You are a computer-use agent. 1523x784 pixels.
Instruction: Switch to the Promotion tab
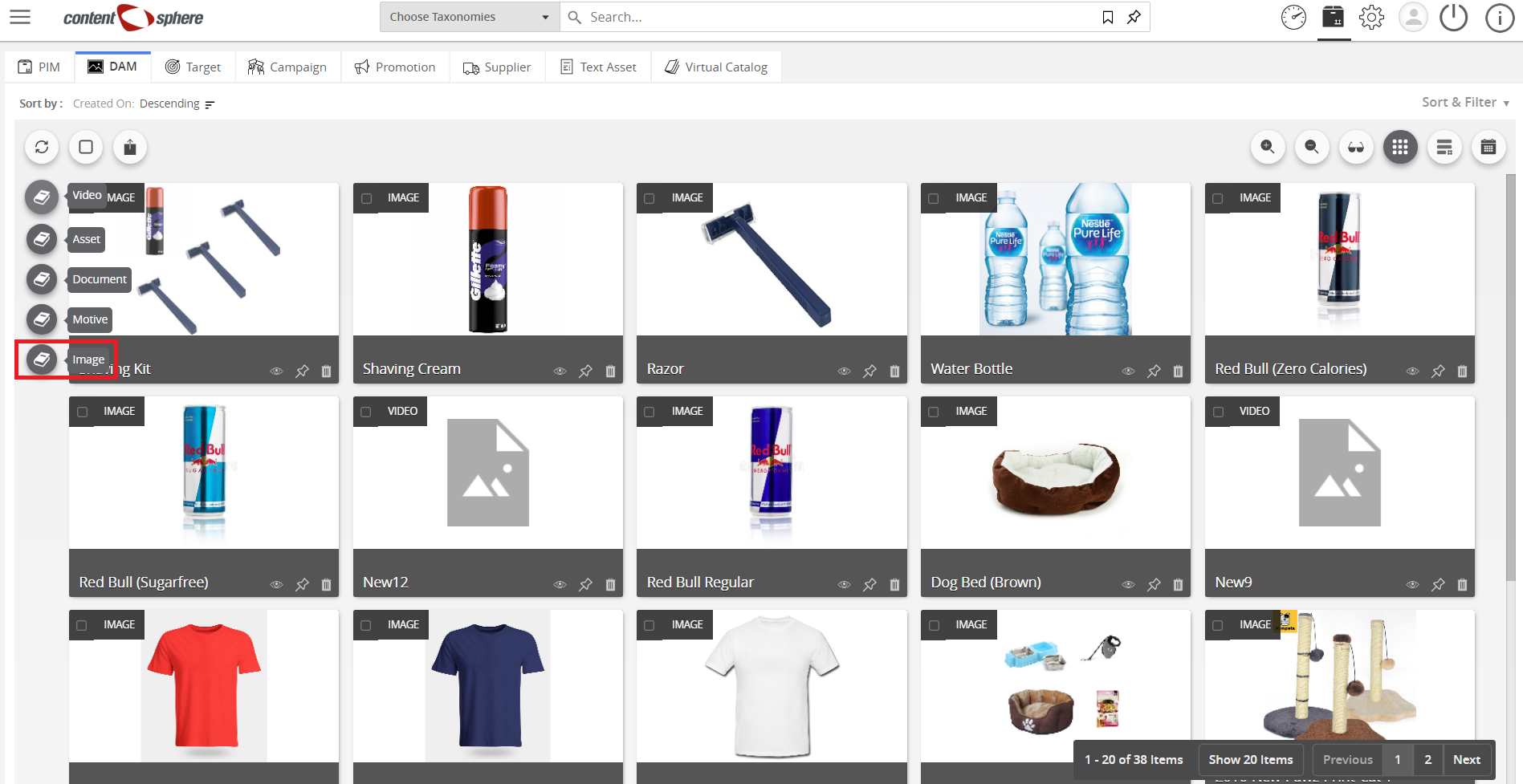pos(395,67)
